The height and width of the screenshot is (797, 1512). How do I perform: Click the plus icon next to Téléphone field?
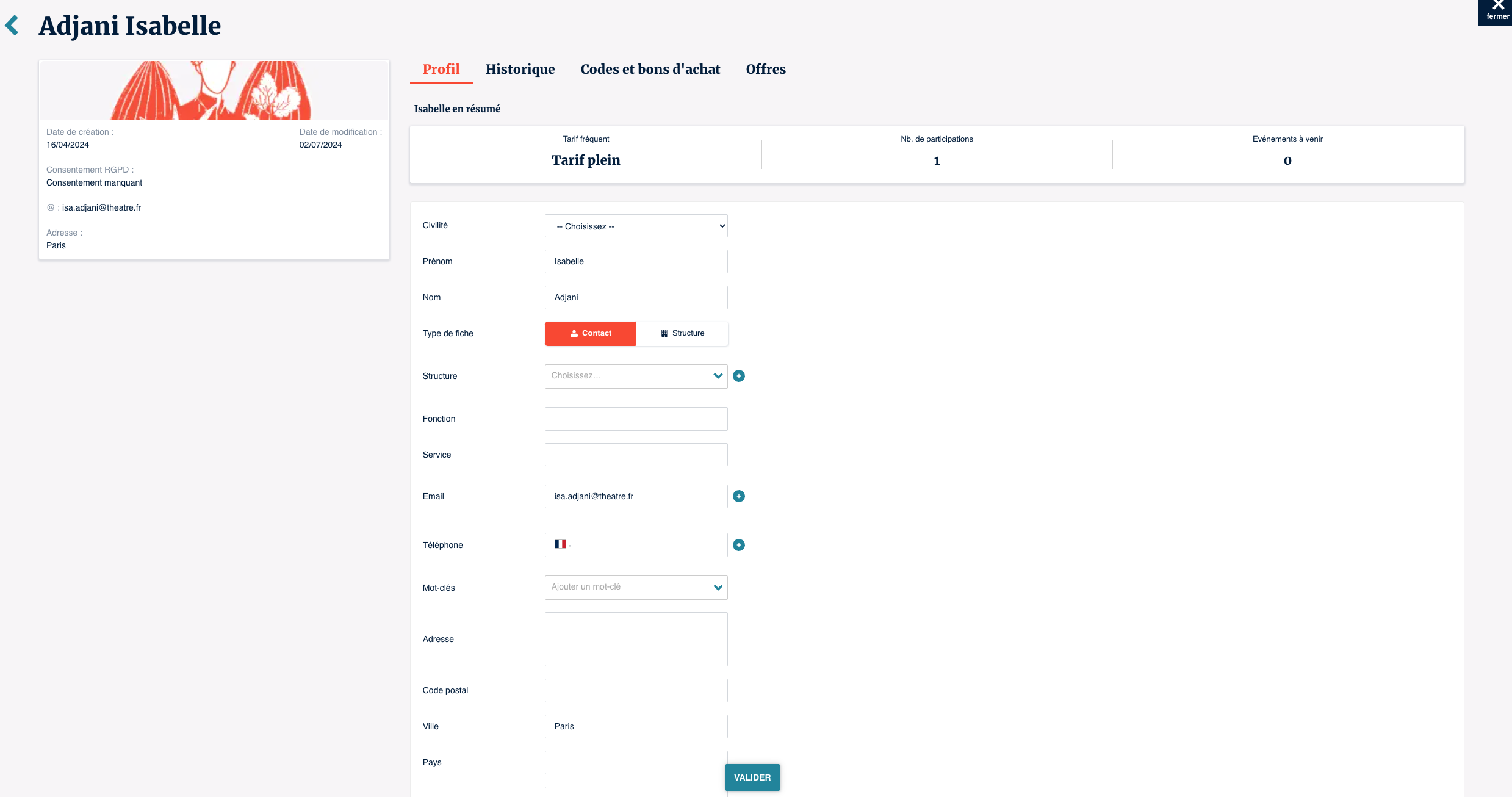click(738, 545)
